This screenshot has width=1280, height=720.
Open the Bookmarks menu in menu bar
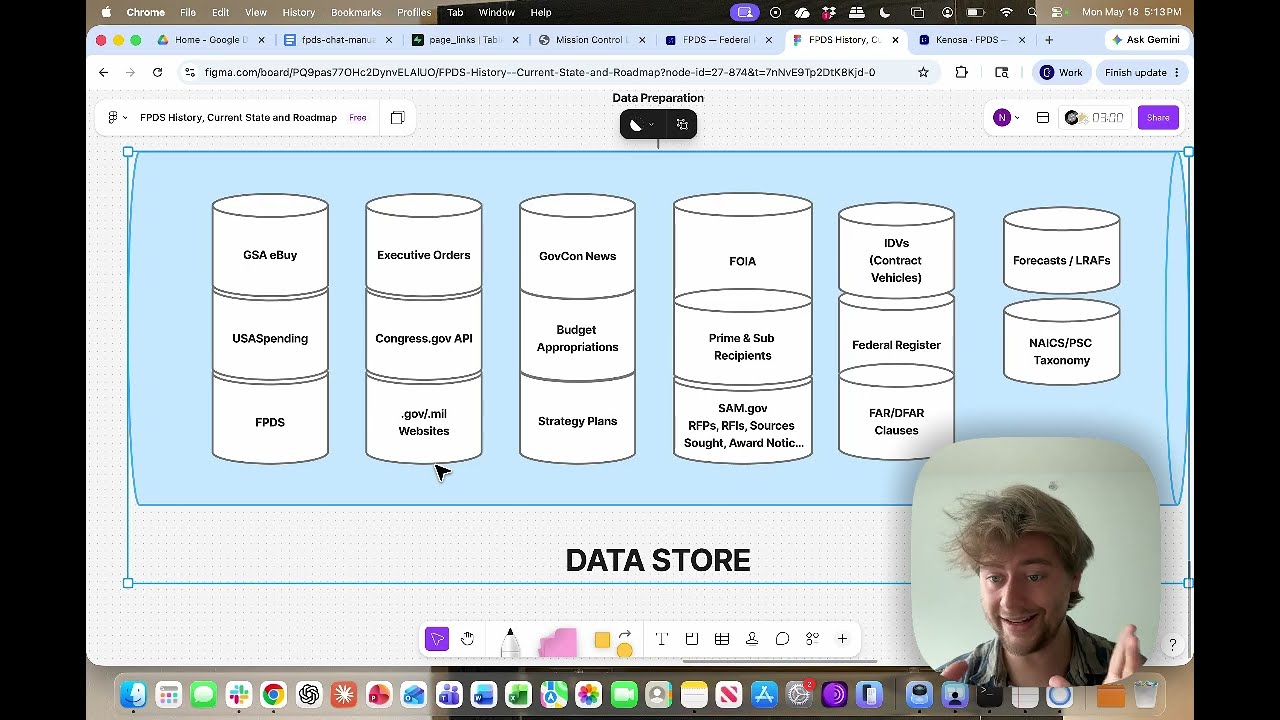356,12
